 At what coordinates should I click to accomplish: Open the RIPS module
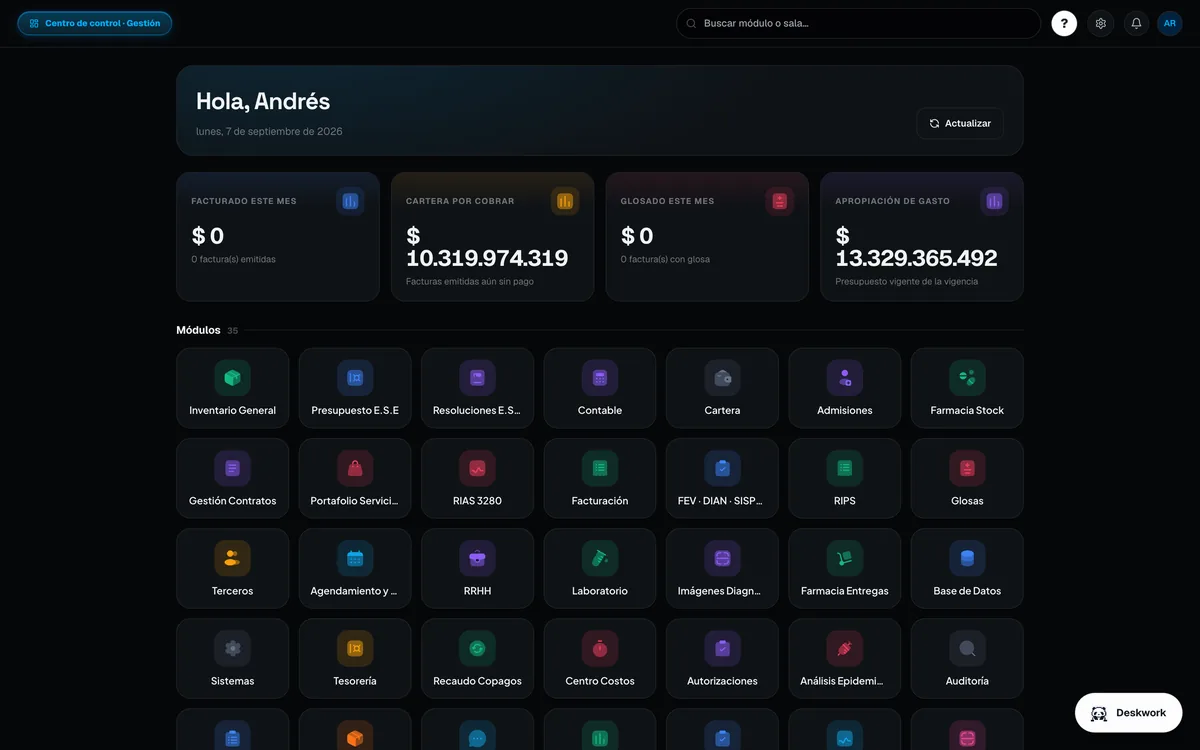coord(845,478)
